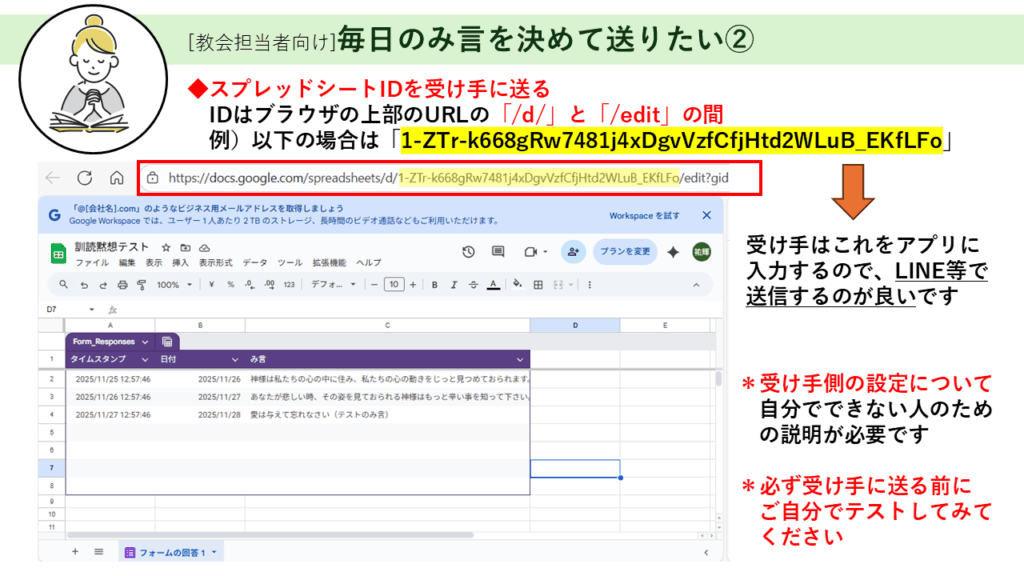Select the フォームの回答 1 sheet tab
The image size is (1024, 576).
coord(170,552)
